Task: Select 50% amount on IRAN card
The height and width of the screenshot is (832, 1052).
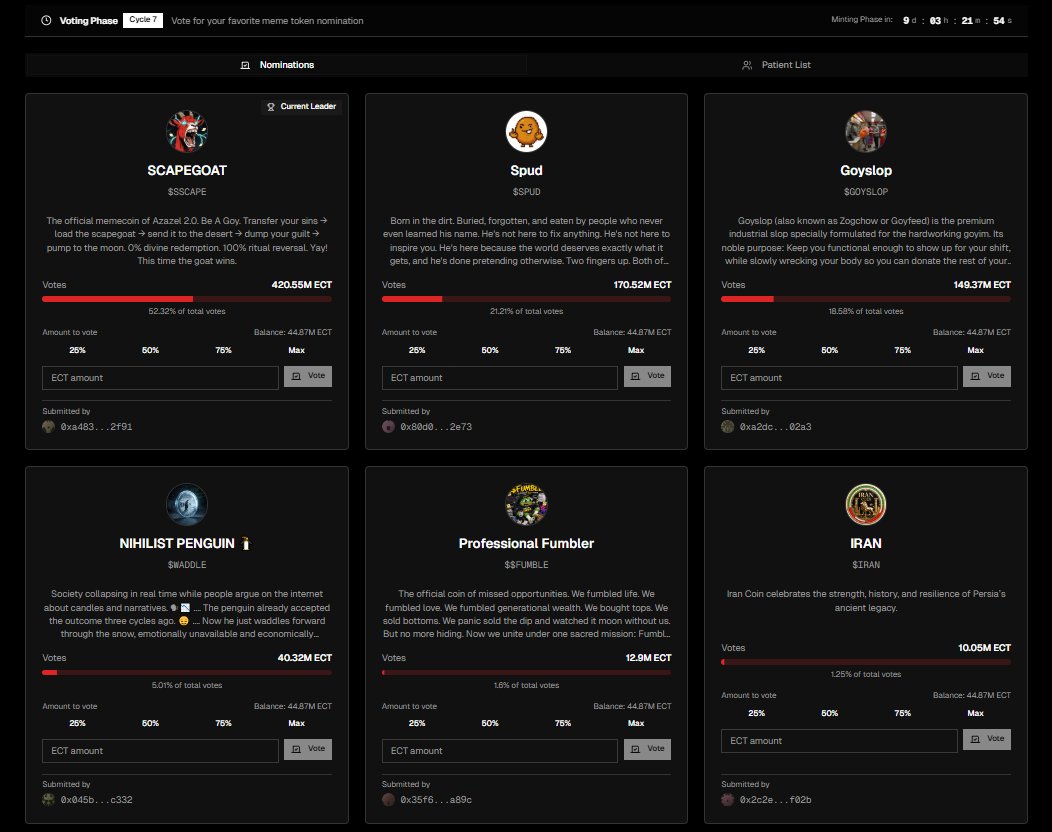Action: [829, 713]
